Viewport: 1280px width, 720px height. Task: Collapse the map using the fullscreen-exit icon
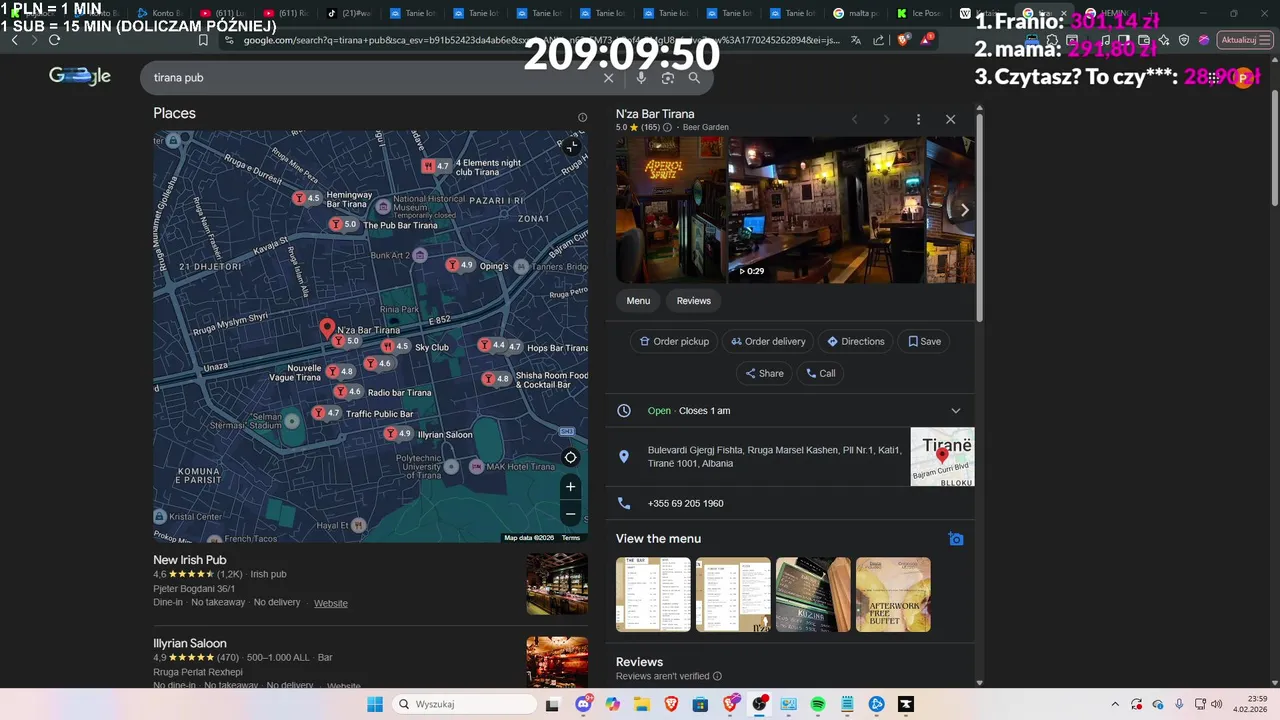click(571, 147)
